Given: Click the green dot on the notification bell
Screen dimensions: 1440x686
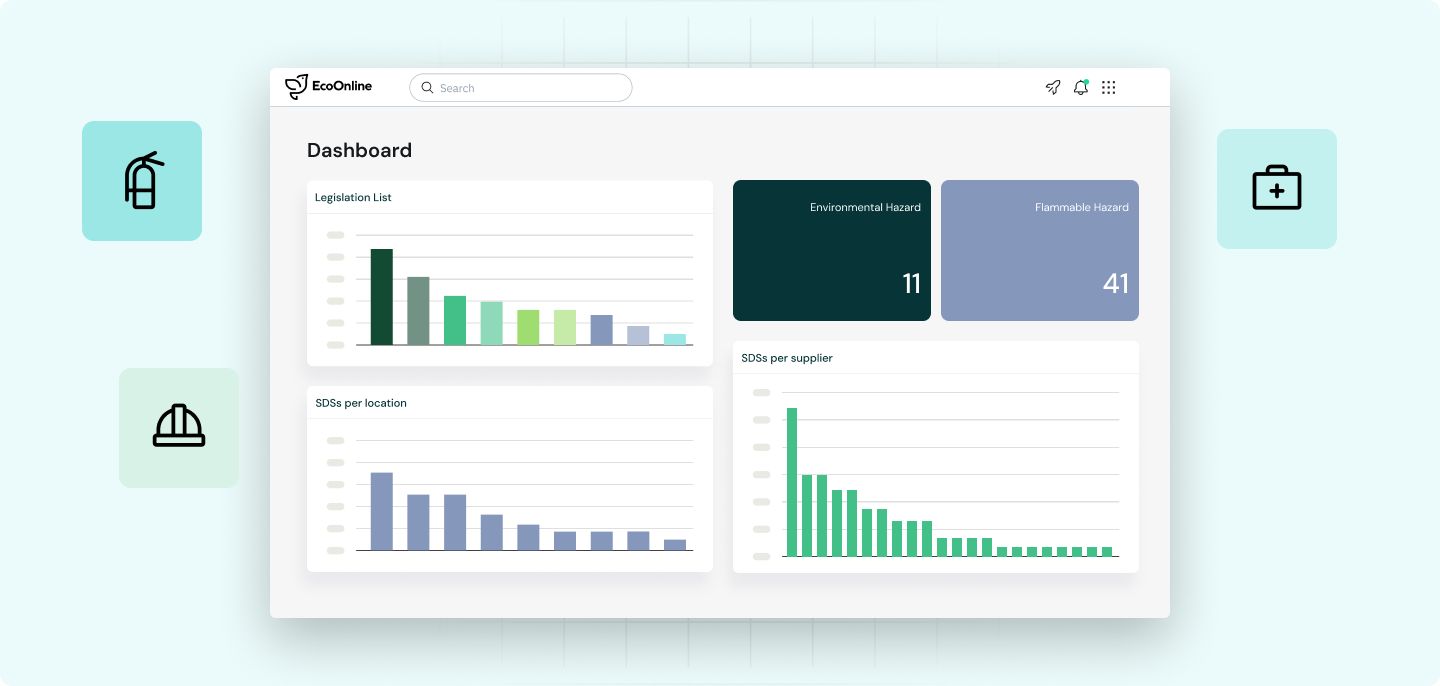Looking at the screenshot, I should click(1087, 80).
